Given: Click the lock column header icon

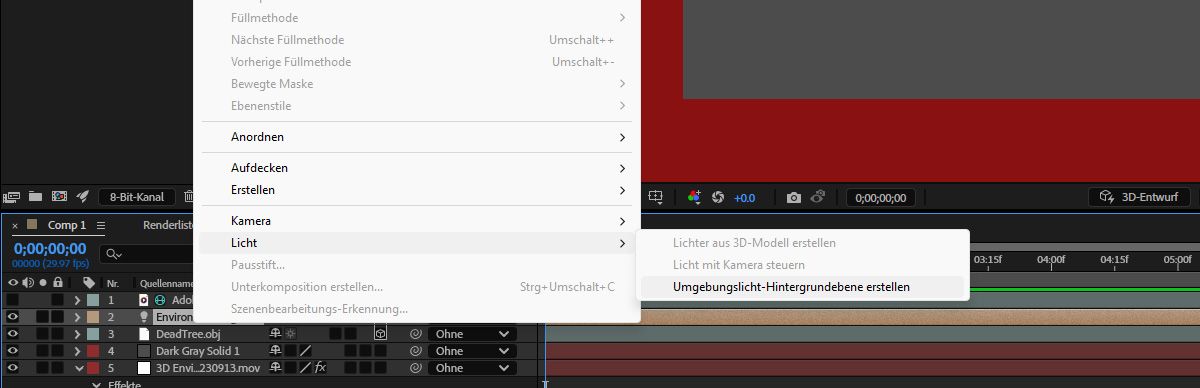Looking at the screenshot, I should tap(59, 283).
